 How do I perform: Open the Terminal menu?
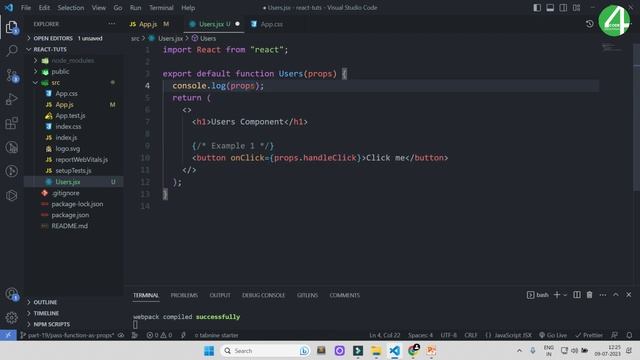[161, 8]
